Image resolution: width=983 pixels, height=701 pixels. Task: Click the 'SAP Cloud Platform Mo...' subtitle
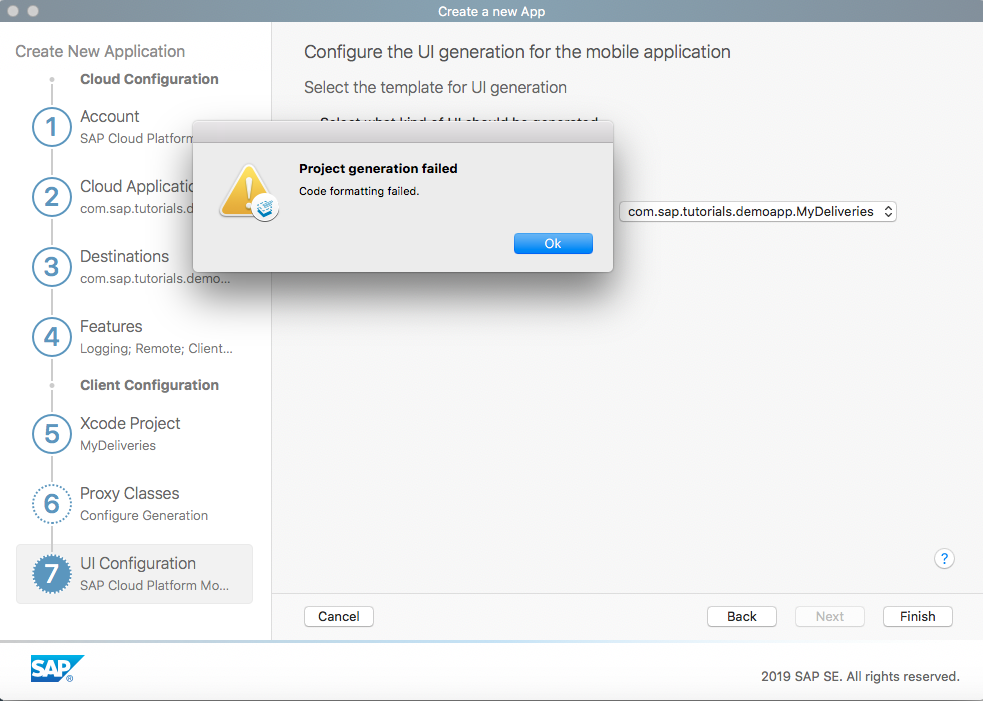(154, 586)
